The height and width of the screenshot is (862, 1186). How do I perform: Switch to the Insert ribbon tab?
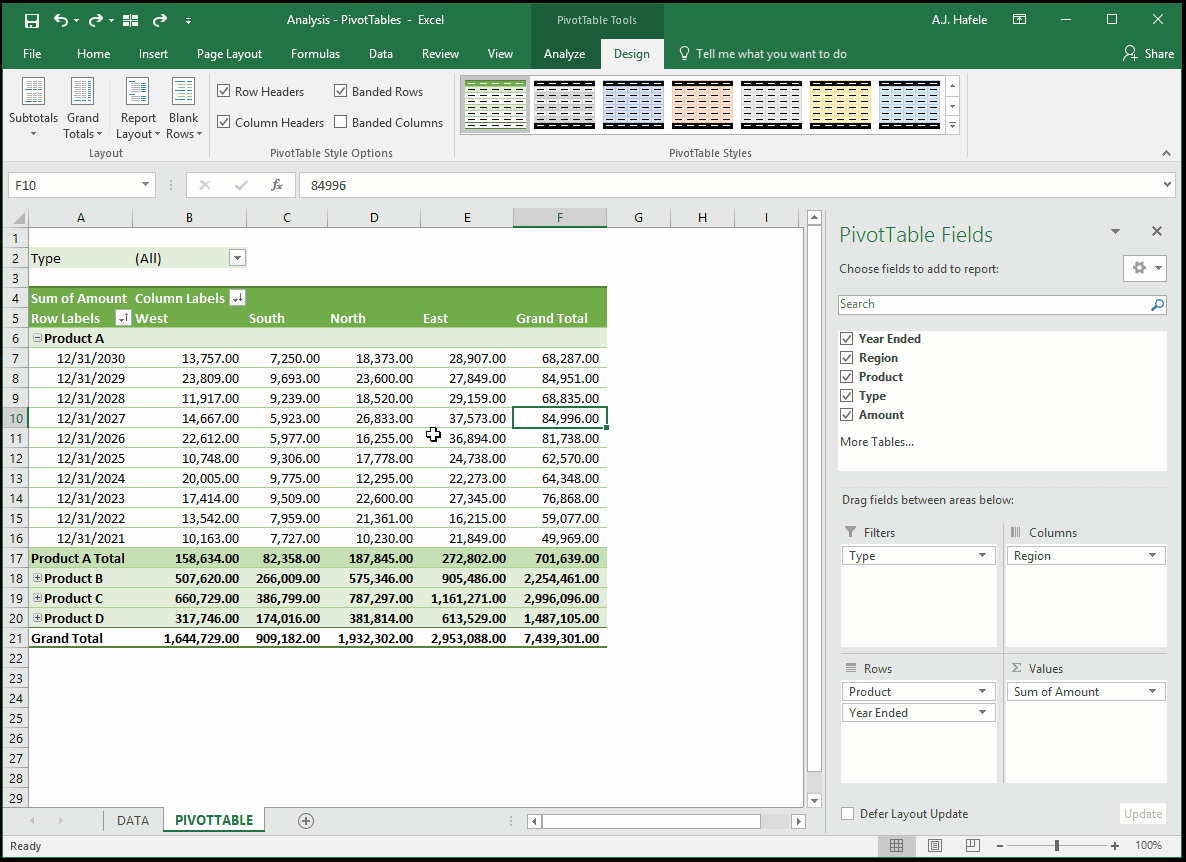coord(154,54)
